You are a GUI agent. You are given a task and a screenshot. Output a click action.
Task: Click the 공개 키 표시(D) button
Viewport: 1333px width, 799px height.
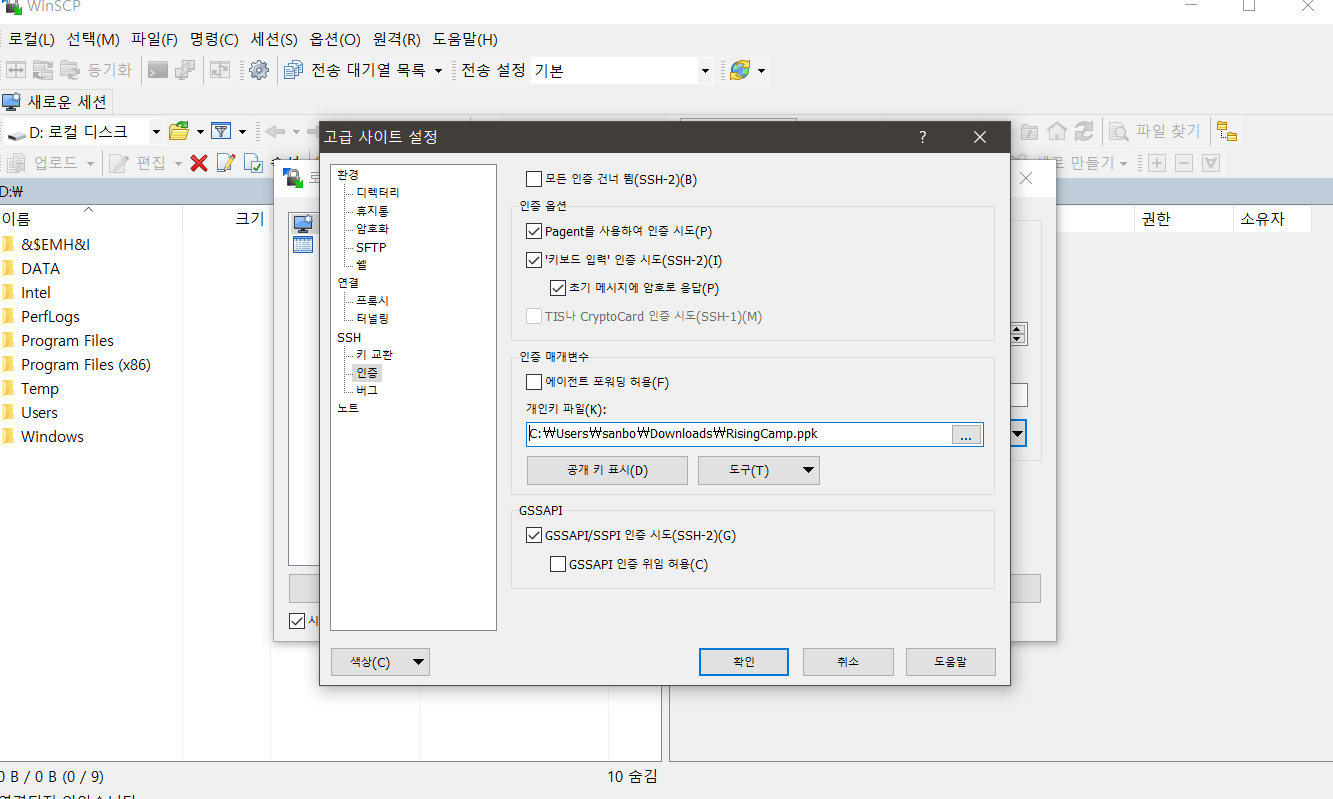pos(607,471)
